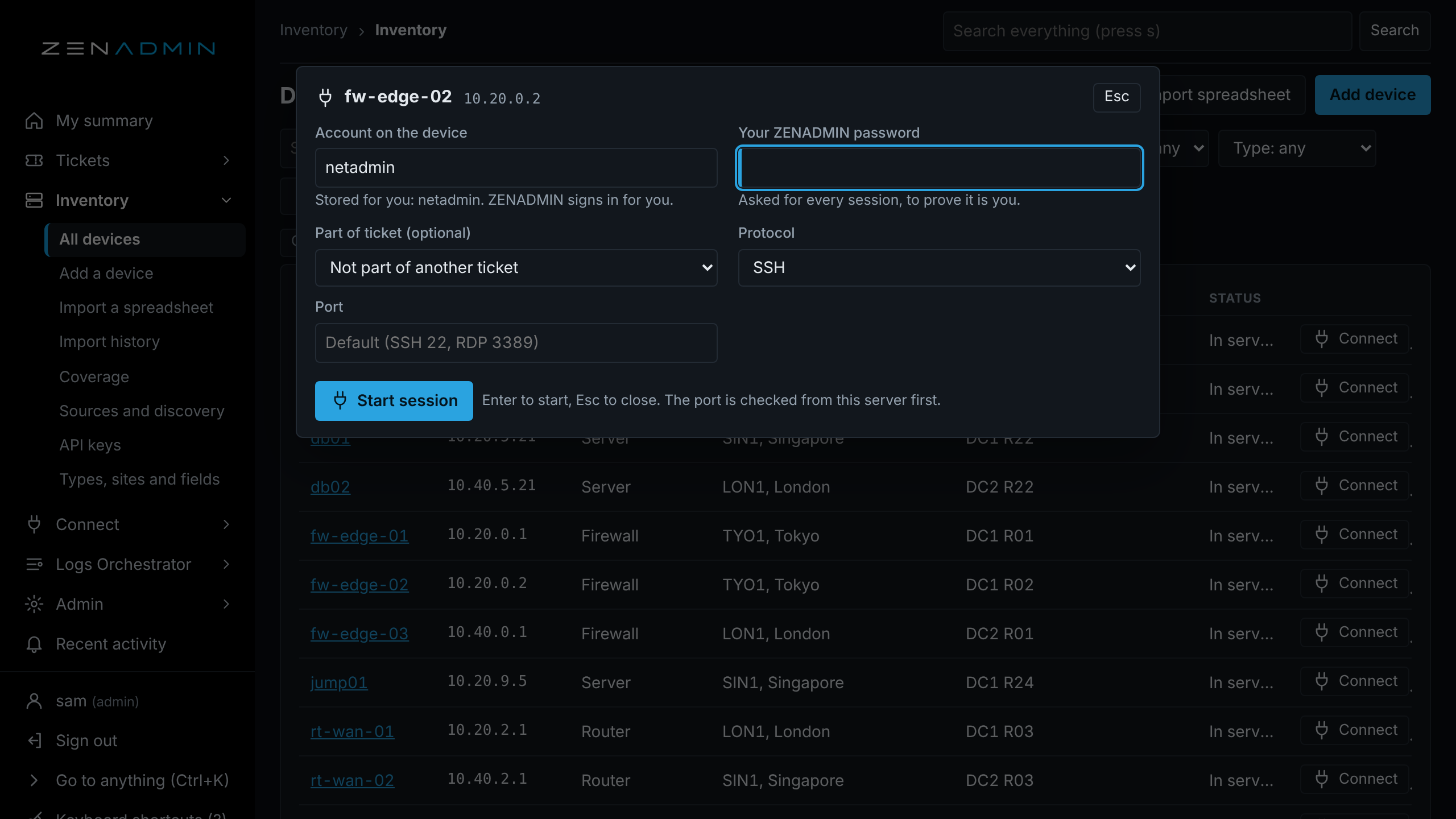This screenshot has height=819, width=1456.
Task: Open Add a device menu item
Action: (106, 274)
